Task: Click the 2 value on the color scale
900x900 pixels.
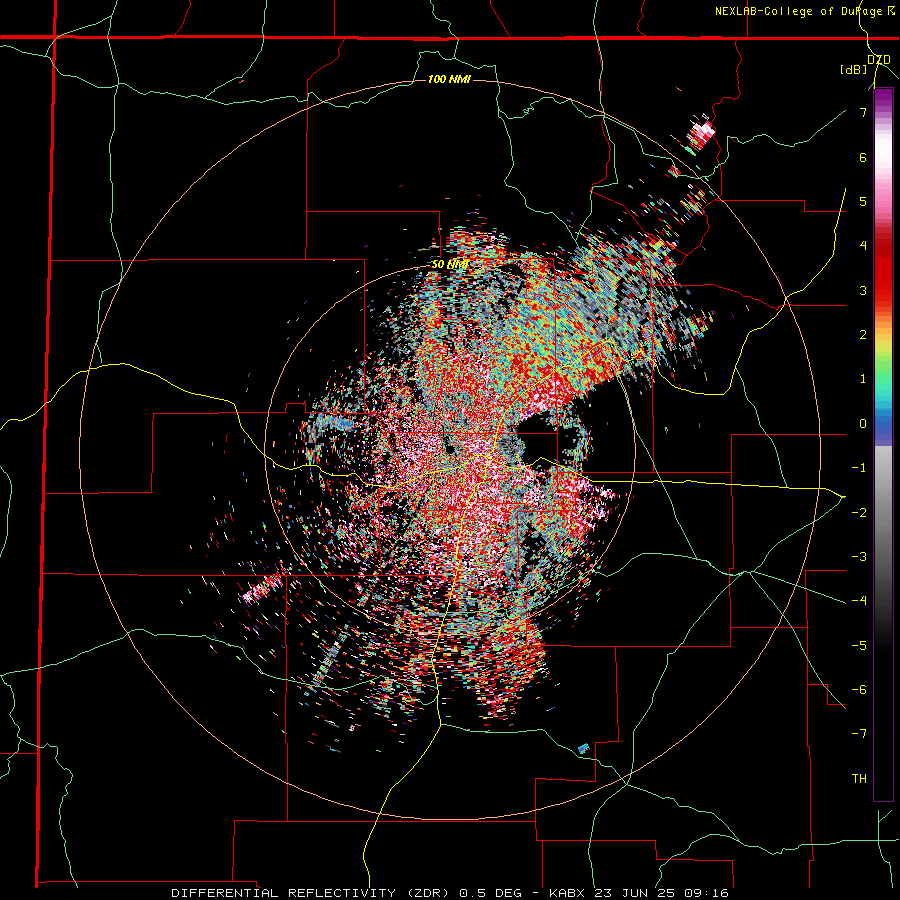Action: pyautogui.click(x=863, y=335)
